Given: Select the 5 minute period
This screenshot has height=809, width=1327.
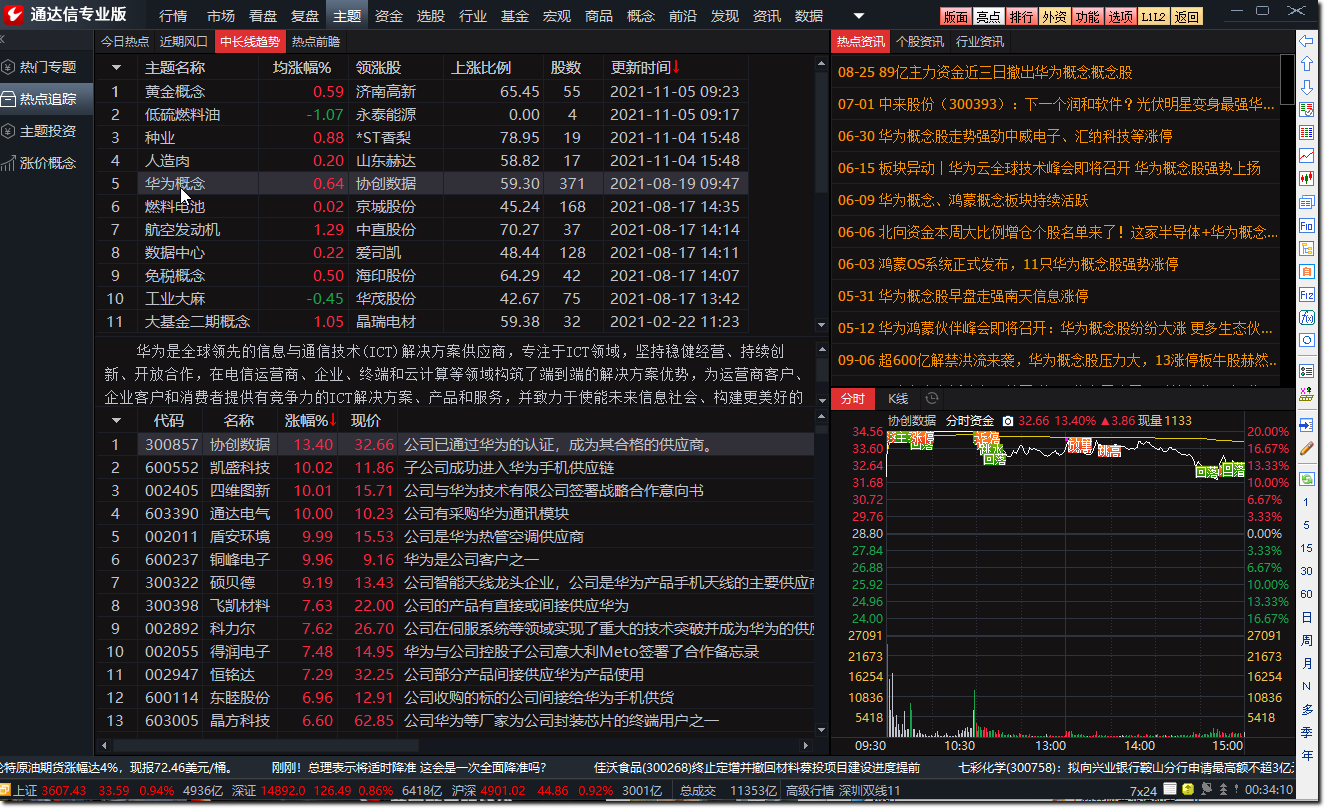Looking at the screenshot, I should pyautogui.click(x=1306, y=526).
